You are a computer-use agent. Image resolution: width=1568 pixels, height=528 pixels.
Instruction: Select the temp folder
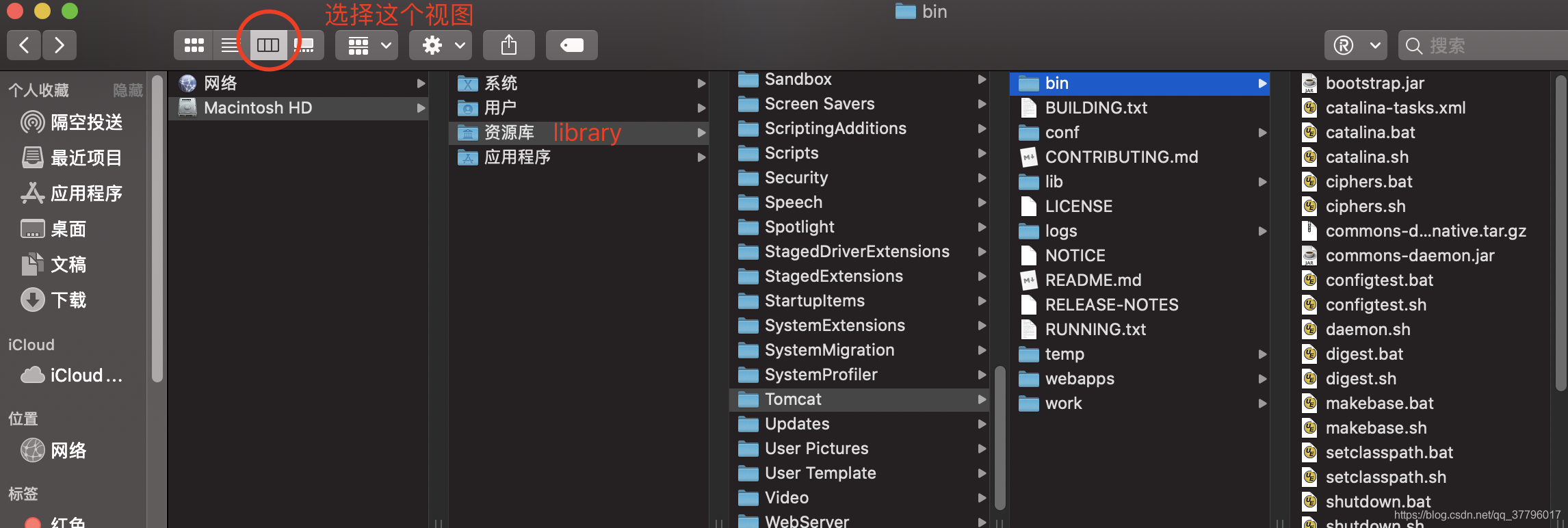click(x=1140, y=354)
